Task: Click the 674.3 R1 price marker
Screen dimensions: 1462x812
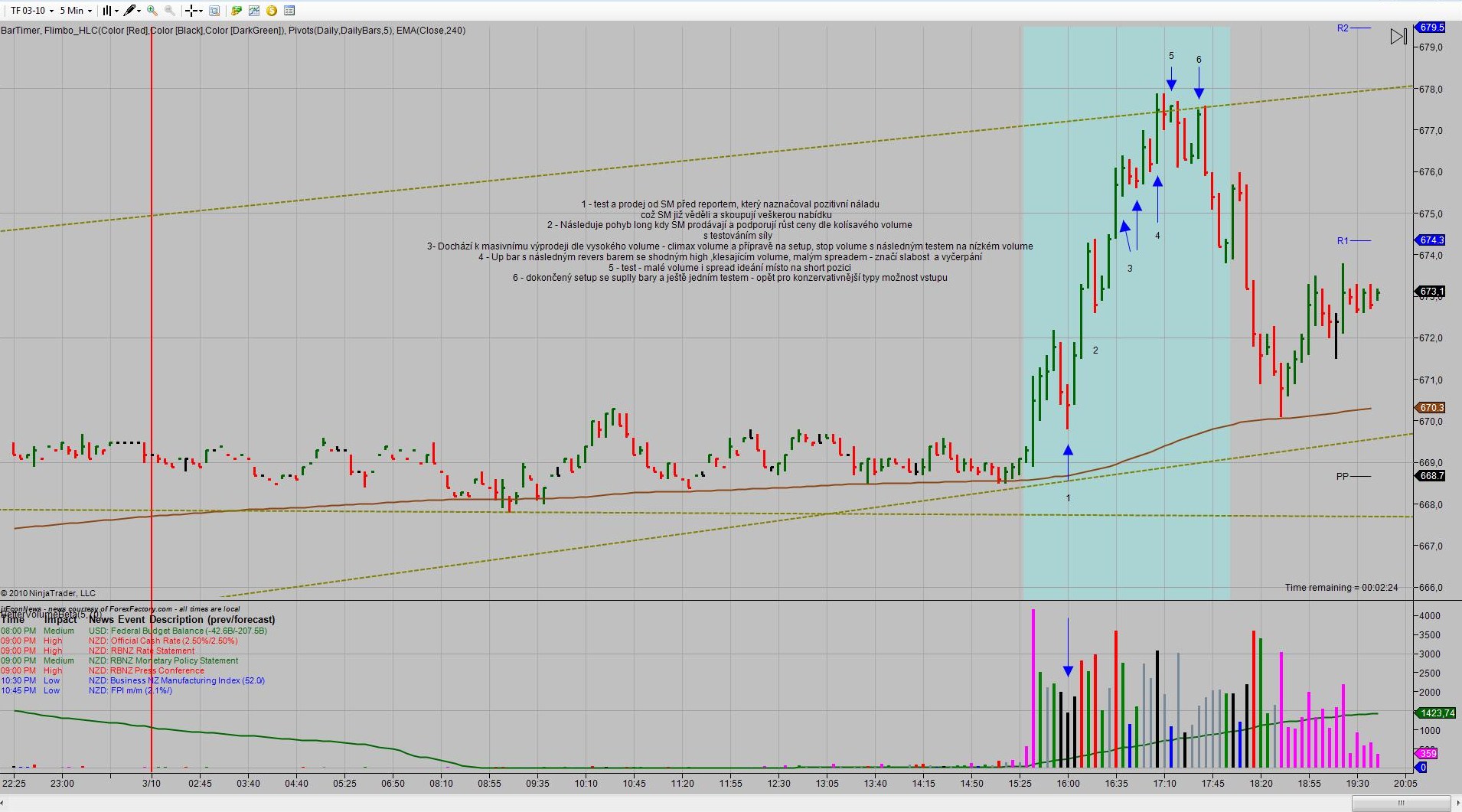Action: (1431, 240)
